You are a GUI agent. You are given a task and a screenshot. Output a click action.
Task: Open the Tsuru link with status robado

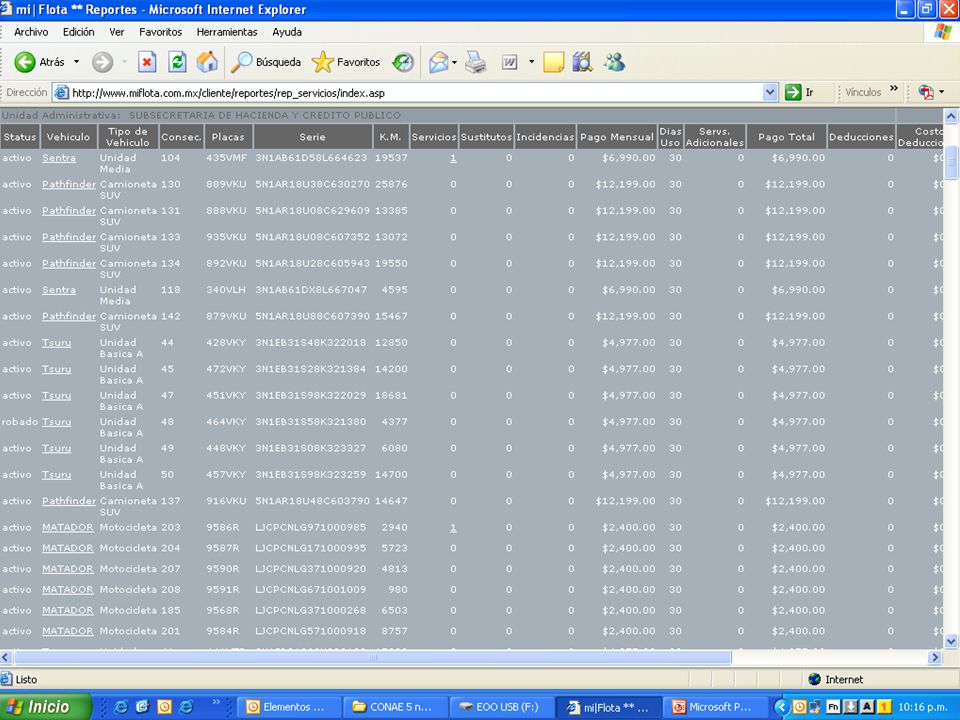point(56,422)
